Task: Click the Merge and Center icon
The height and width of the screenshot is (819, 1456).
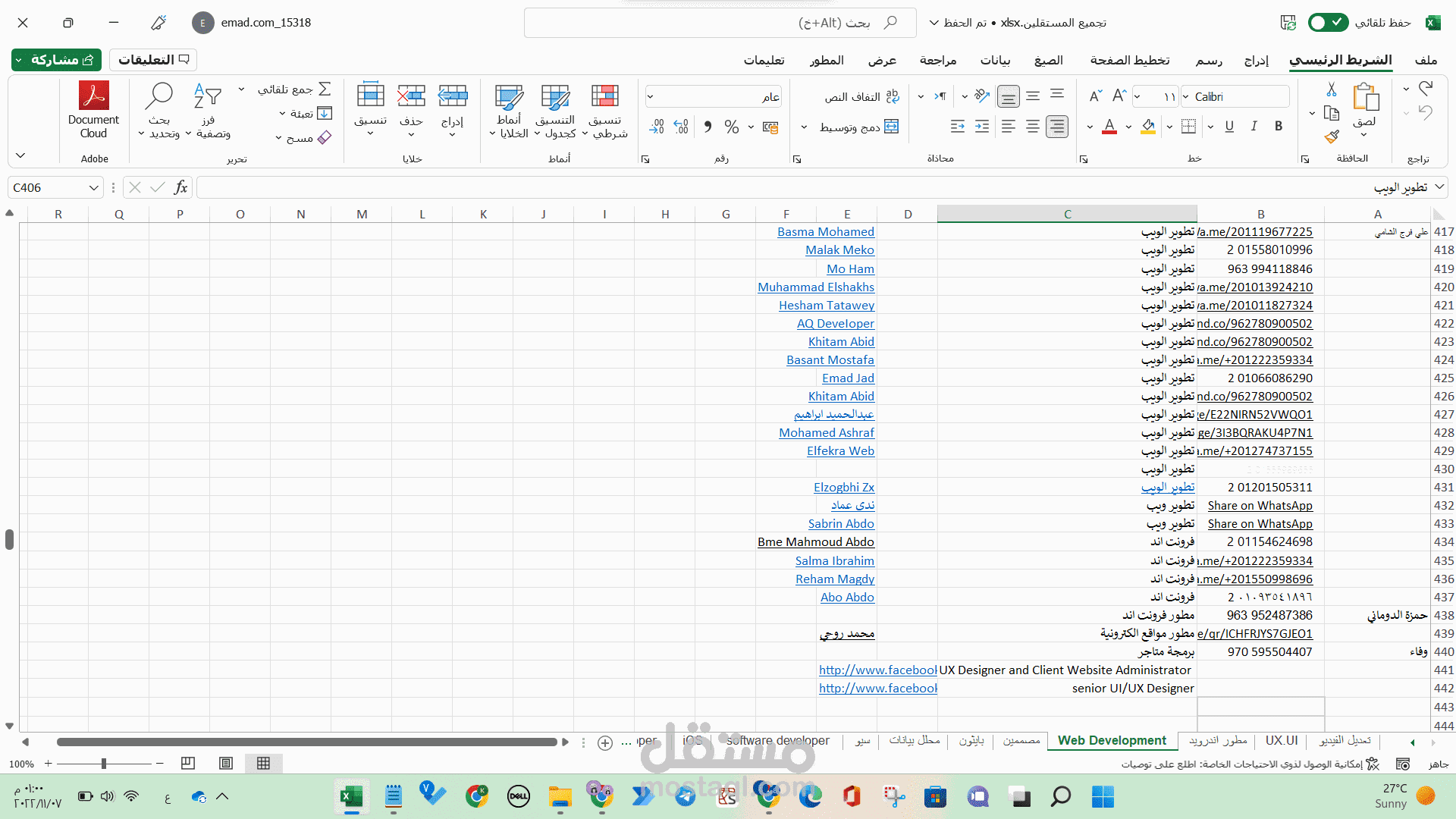Action: [892, 127]
